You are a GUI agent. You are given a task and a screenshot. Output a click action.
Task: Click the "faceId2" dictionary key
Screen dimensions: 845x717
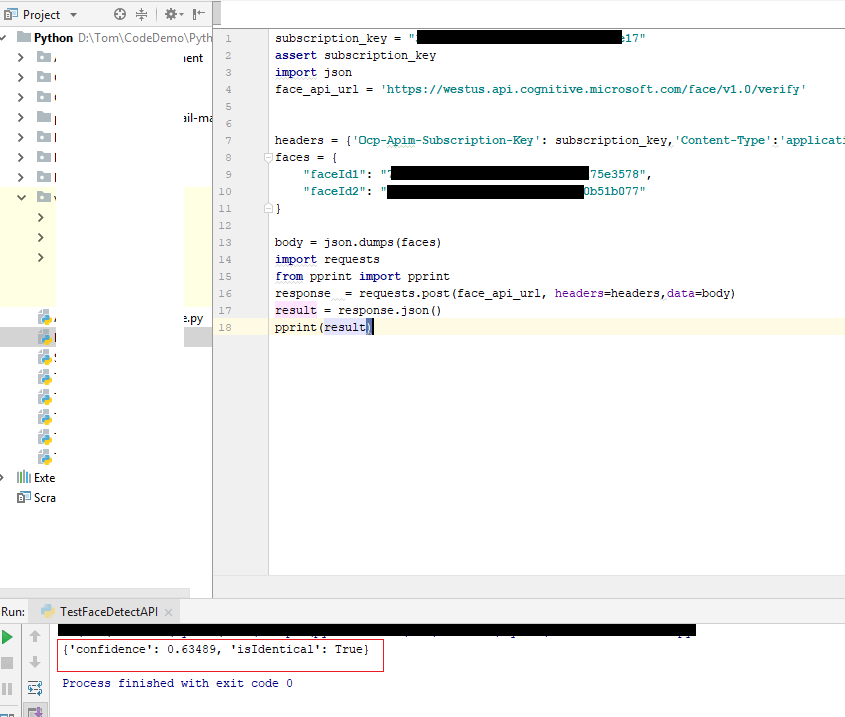337,191
